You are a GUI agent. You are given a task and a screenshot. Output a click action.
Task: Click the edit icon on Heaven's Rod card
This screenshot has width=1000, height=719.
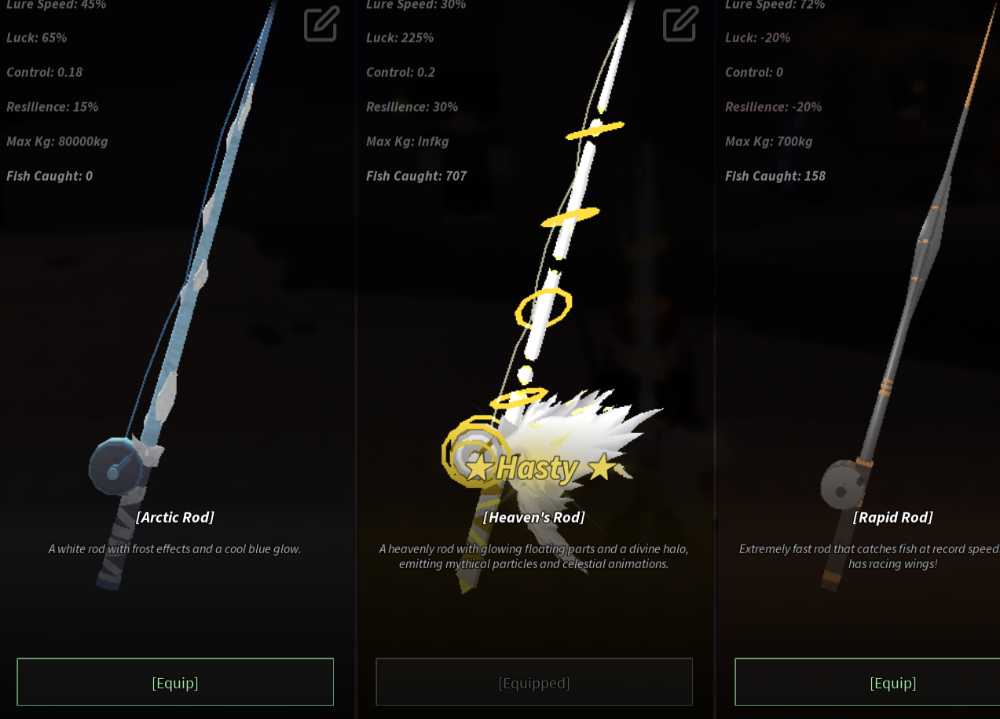tap(680, 24)
